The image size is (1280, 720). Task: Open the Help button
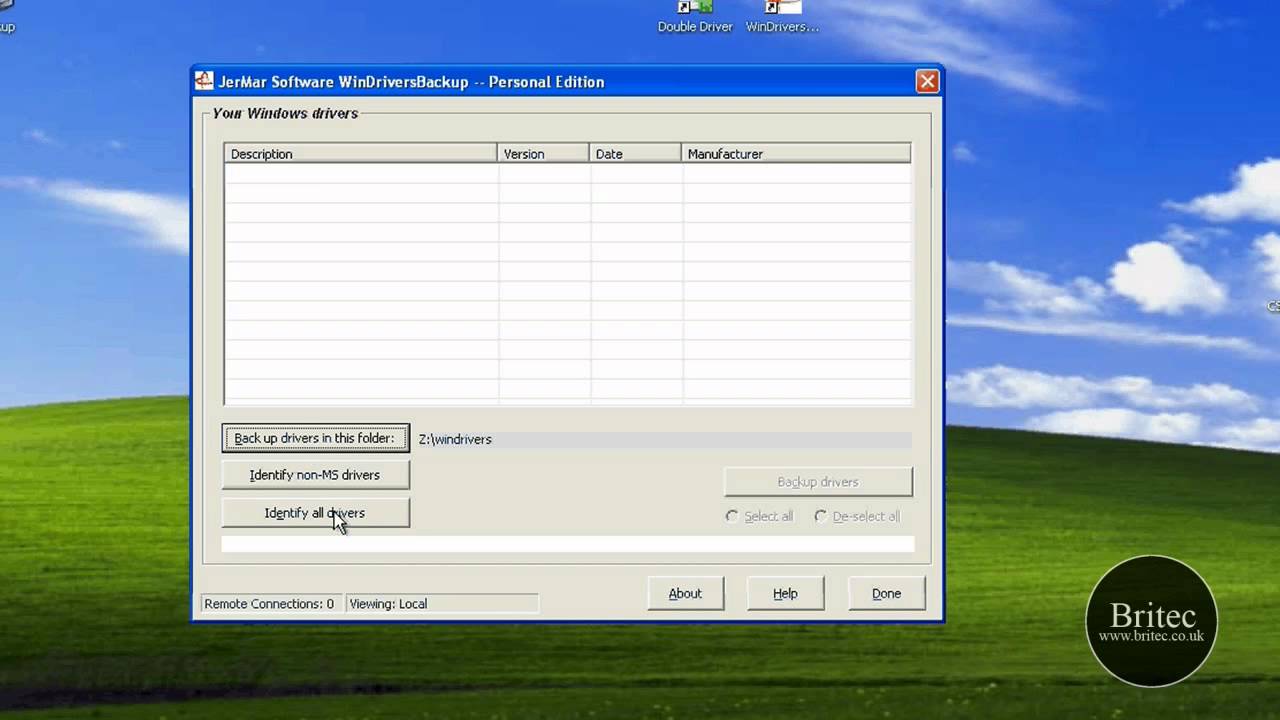[785, 593]
